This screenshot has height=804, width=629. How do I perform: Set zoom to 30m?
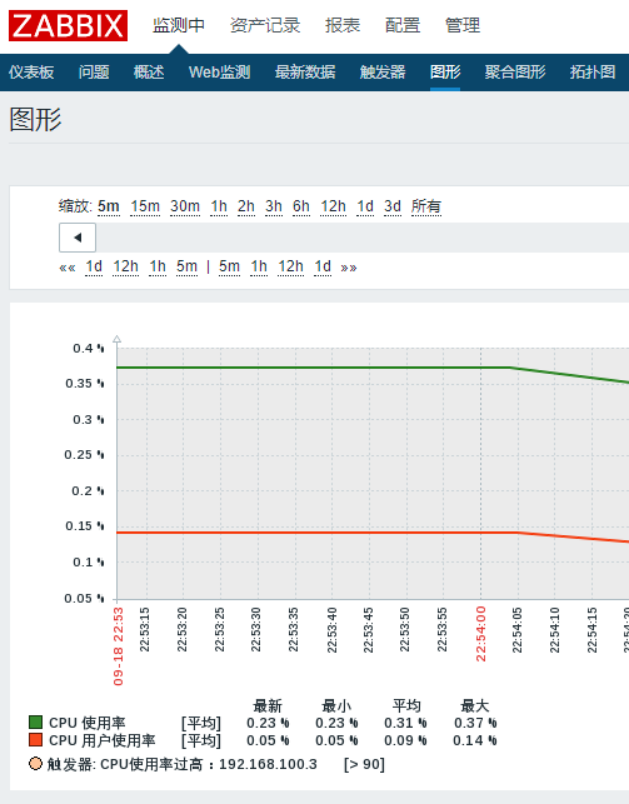coord(185,207)
